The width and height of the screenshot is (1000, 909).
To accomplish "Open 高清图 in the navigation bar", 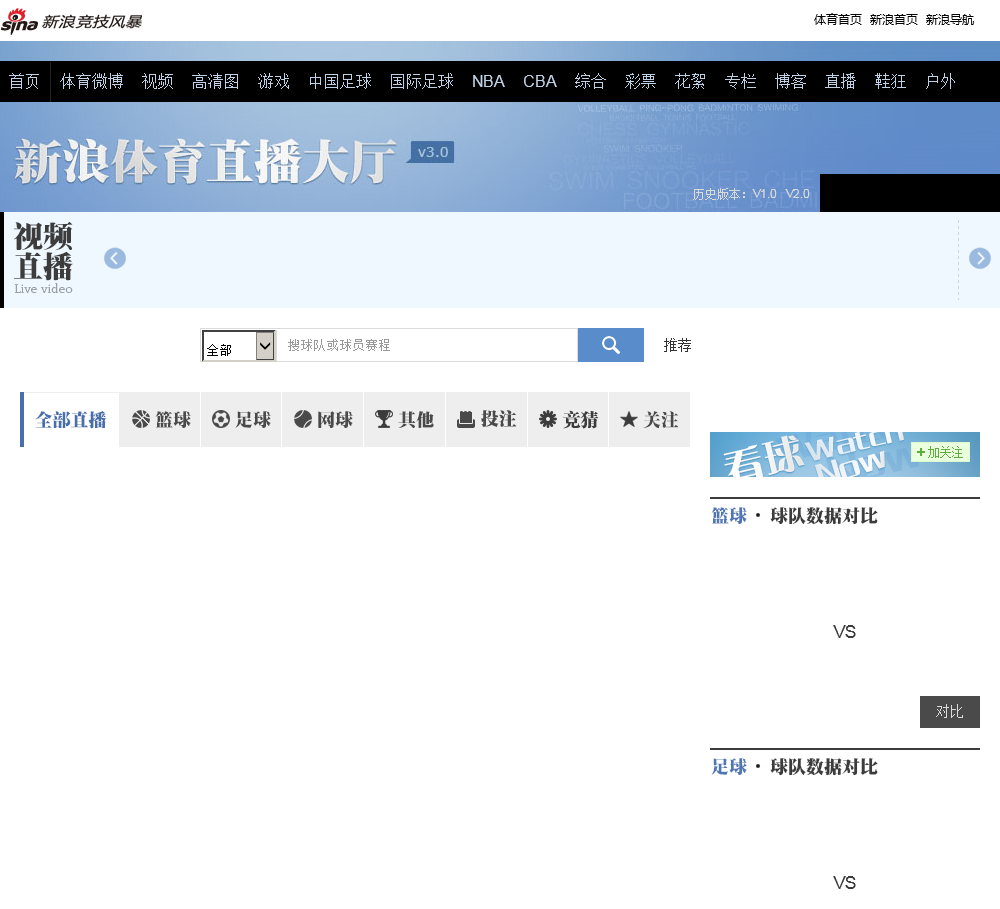I will pos(216,82).
